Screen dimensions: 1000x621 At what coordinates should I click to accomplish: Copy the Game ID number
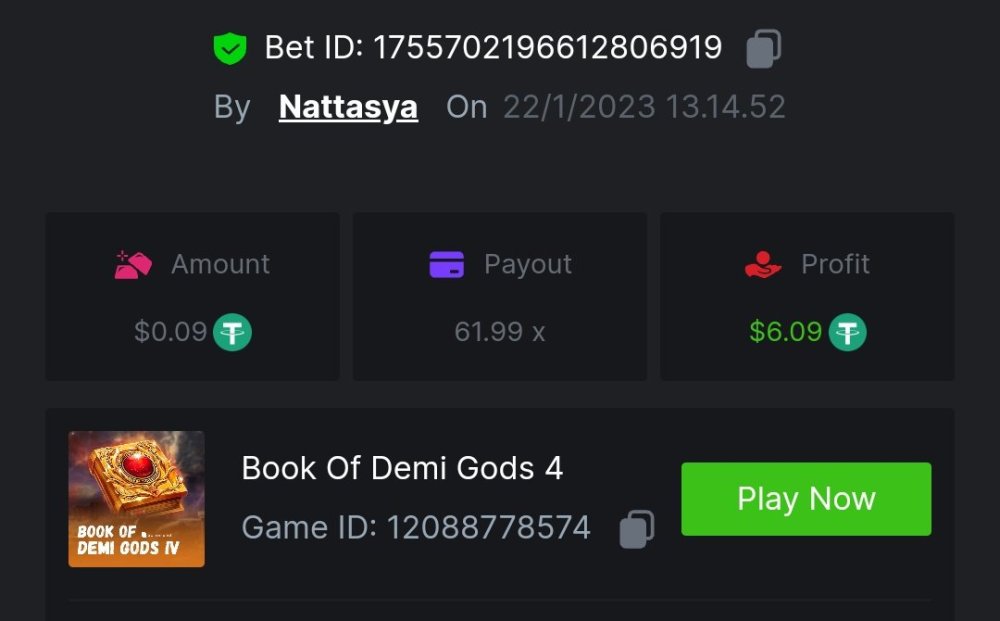pos(636,529)
